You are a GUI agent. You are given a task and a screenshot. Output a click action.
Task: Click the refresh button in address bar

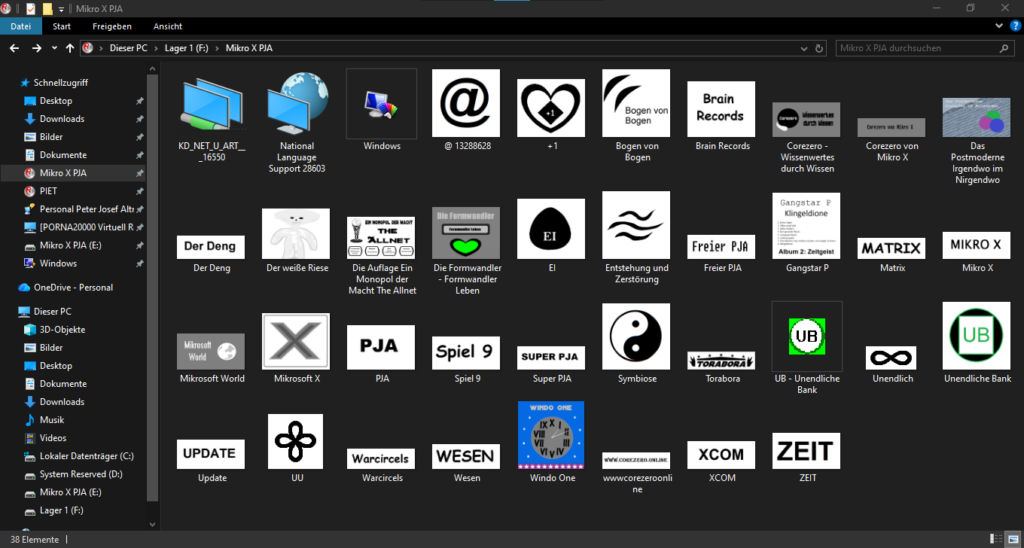pyautogui.click(x=820, y=48)
